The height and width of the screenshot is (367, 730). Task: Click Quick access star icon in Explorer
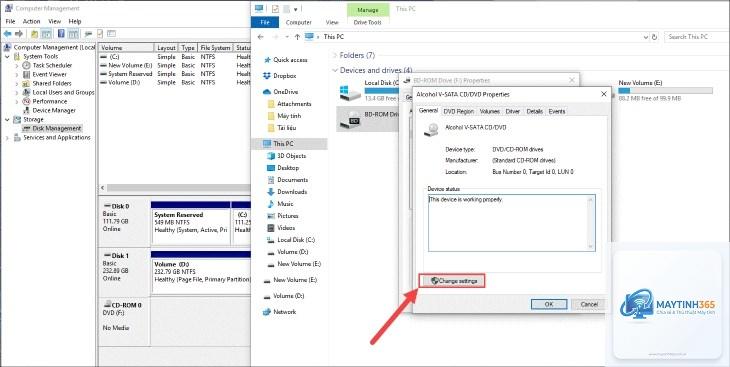(x=267, y=60)
